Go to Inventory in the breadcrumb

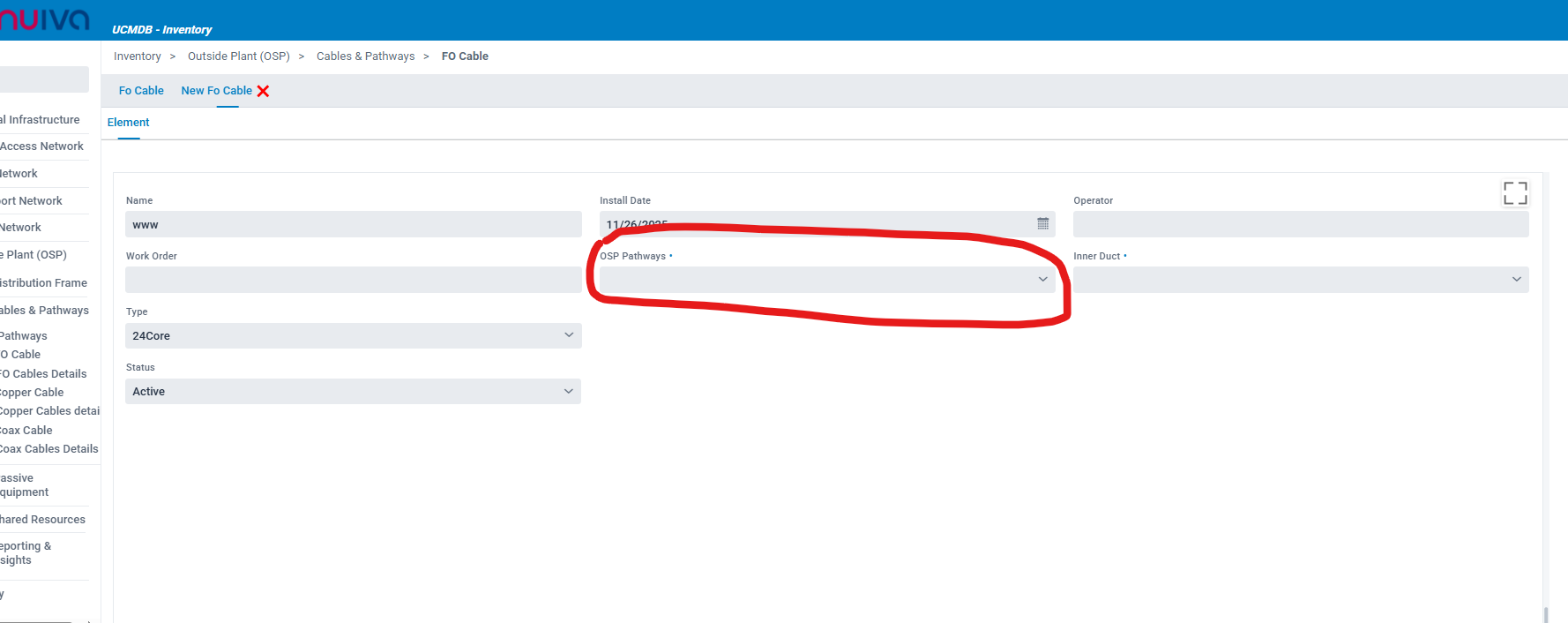coord(138,56)
